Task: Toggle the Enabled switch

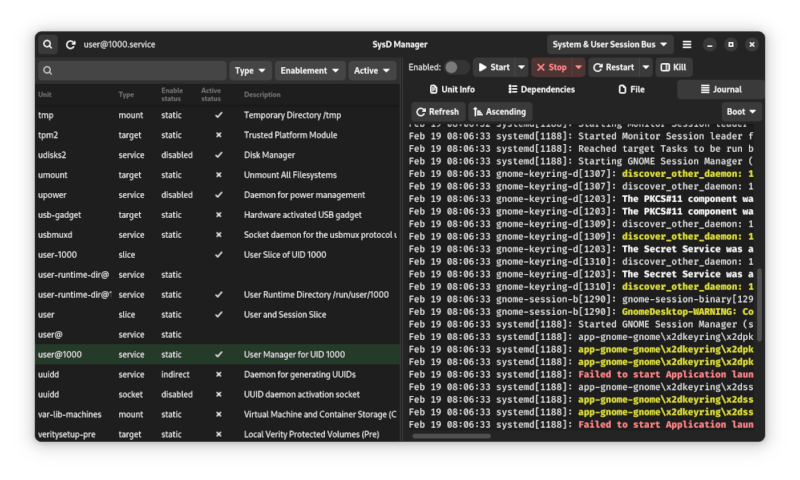Action: 456,68
